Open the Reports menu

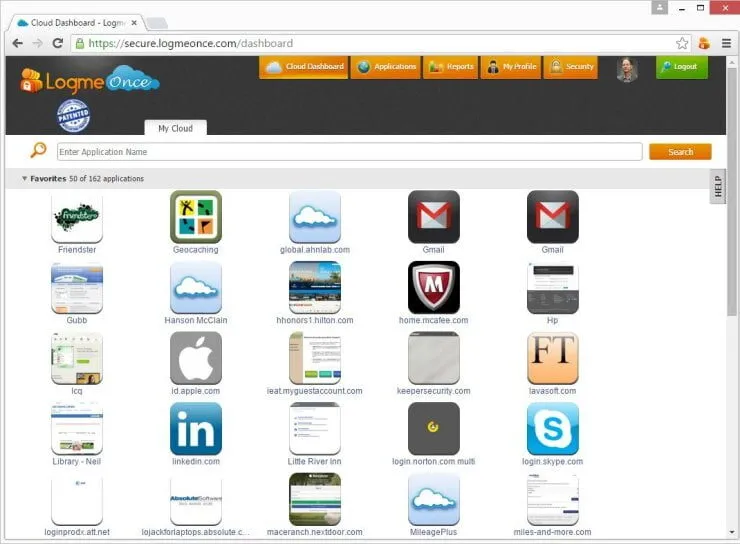[x=451, y=67]
